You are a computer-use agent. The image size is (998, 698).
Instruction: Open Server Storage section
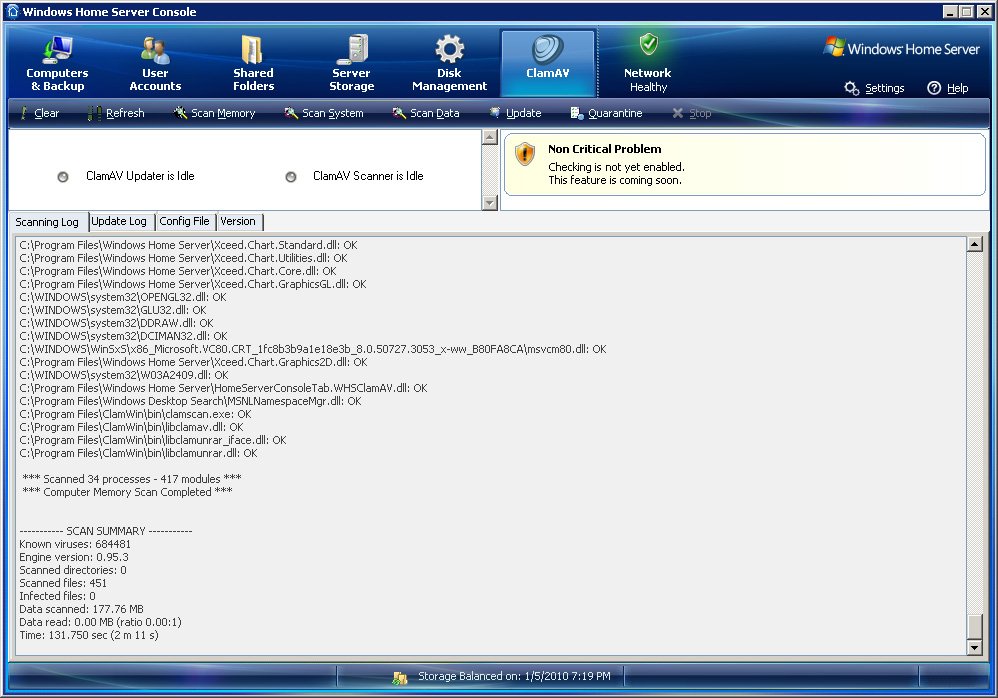point(351,64)
